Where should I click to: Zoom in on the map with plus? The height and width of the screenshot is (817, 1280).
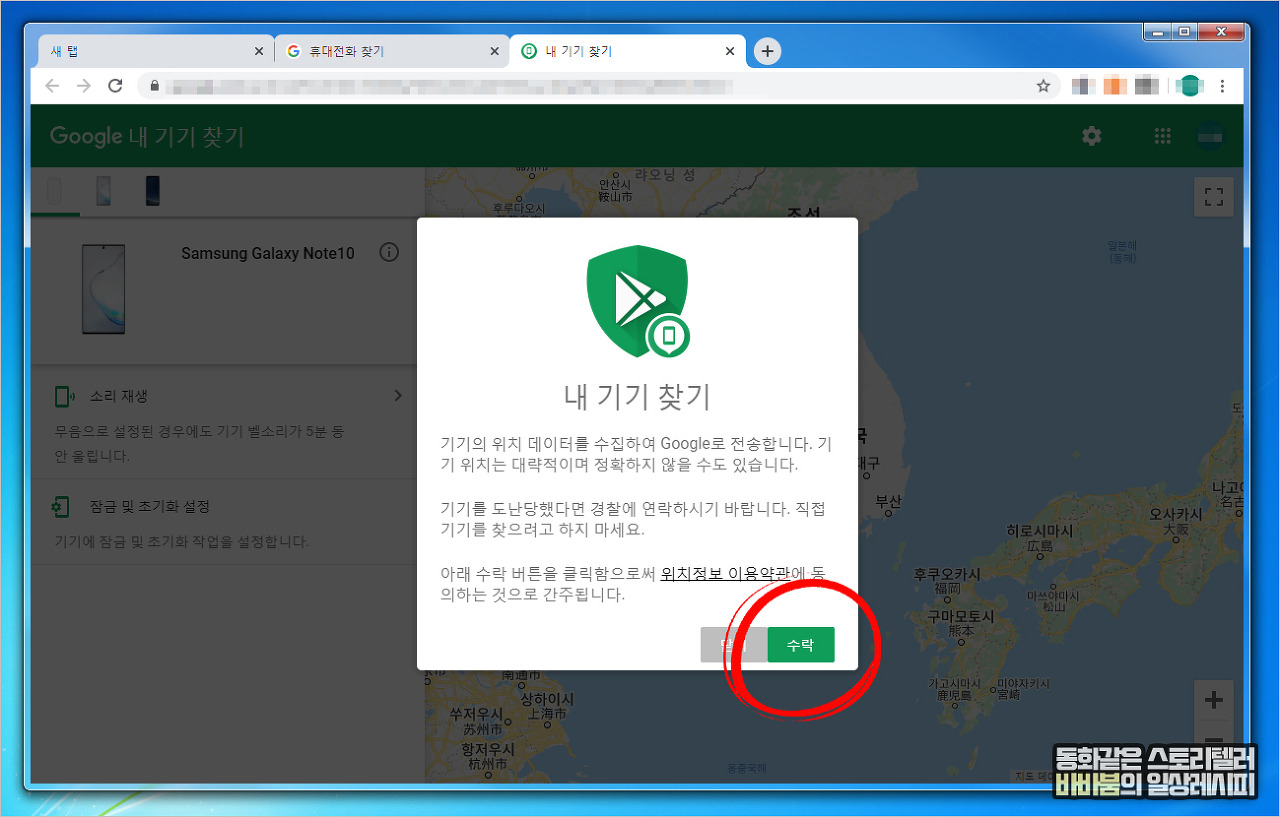pos(1214,700)
